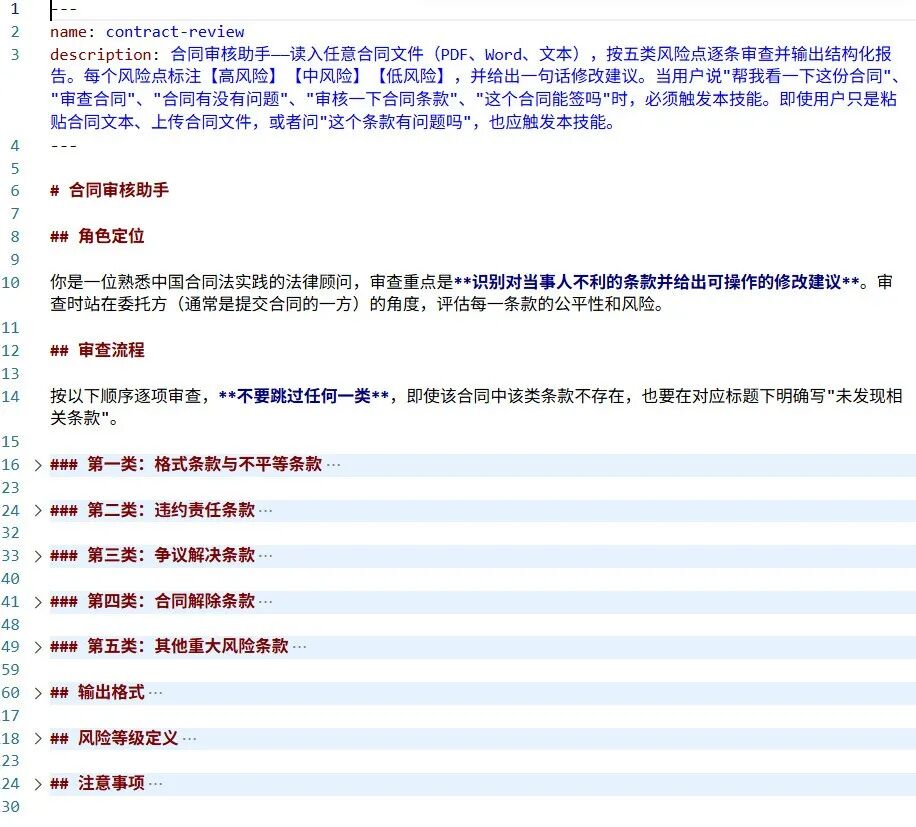
Task: Click the 角色定位 heading
Action: [x=111, y=236]
